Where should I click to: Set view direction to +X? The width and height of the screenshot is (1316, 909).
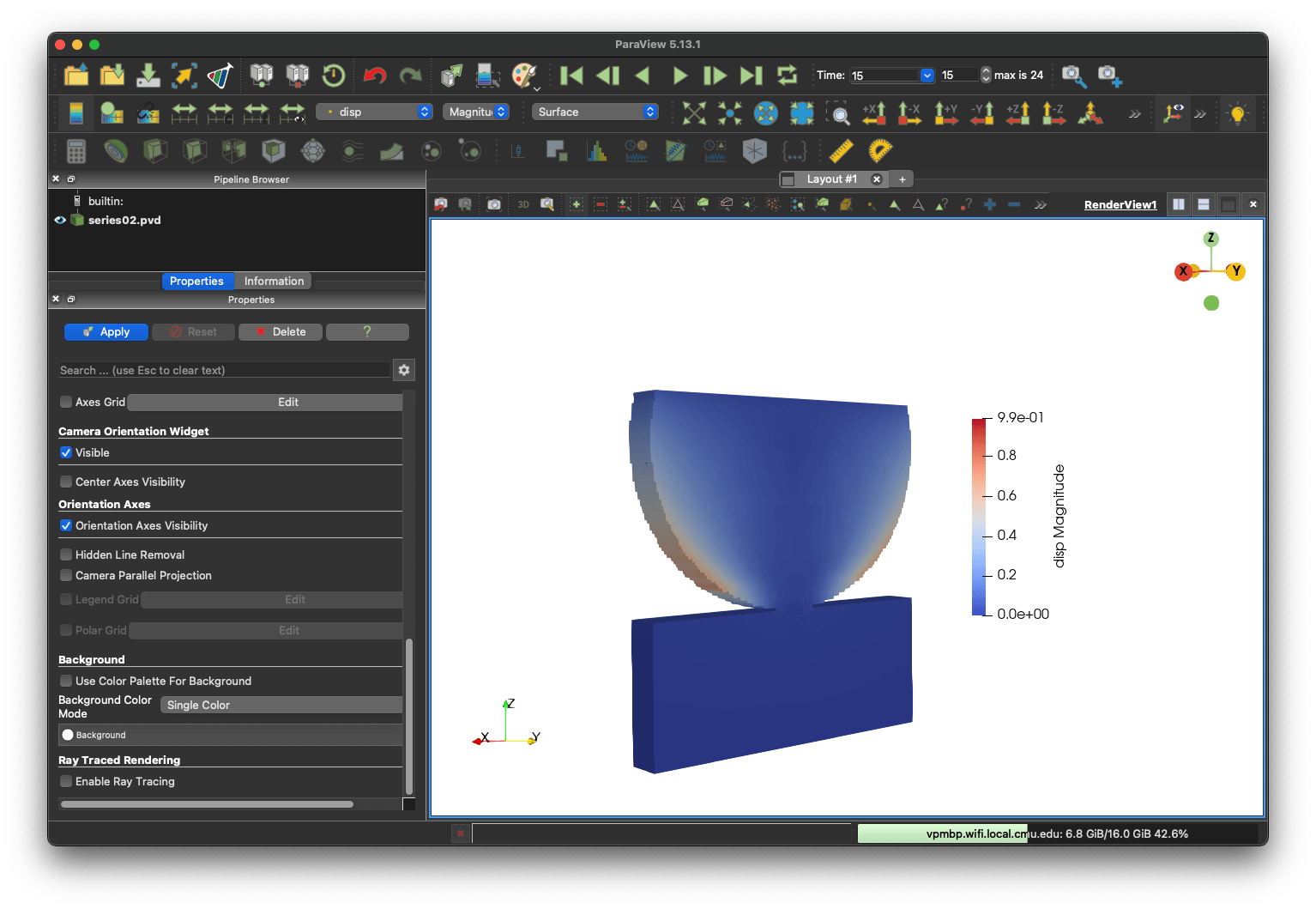pyautogui.click(x=874, y=112)
